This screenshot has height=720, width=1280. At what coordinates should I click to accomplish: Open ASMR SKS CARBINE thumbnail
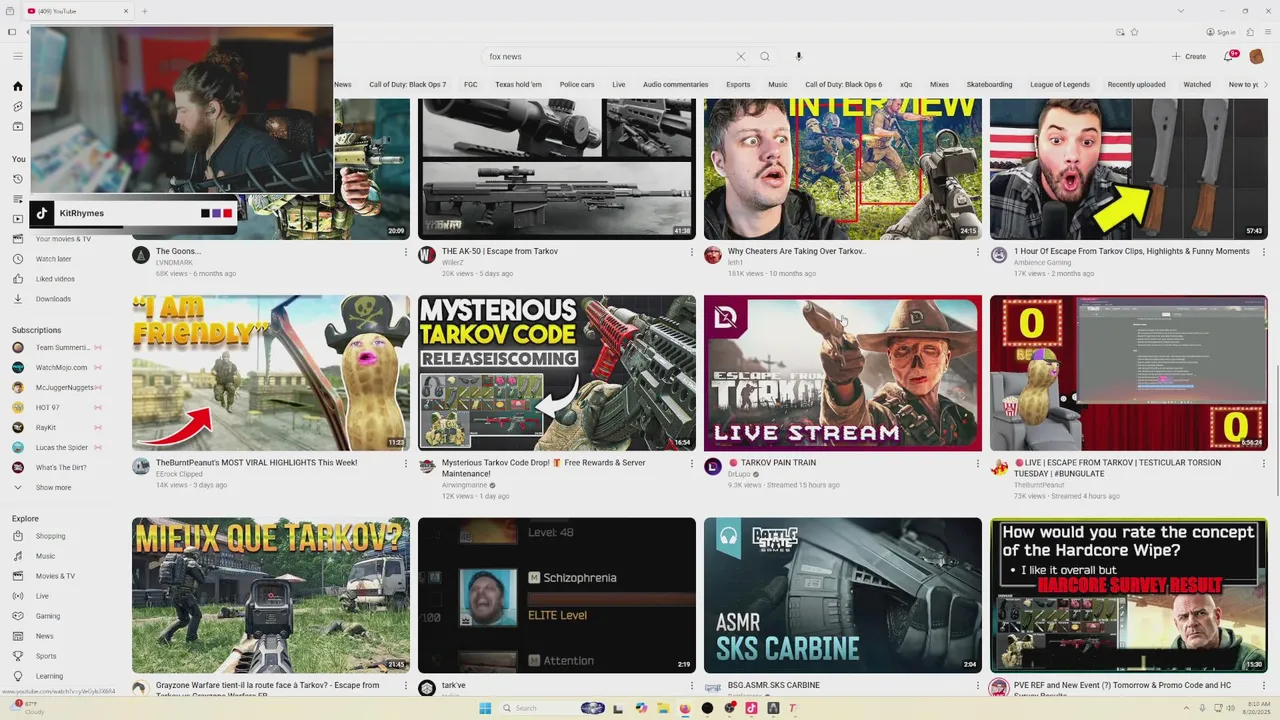(843, 595)
